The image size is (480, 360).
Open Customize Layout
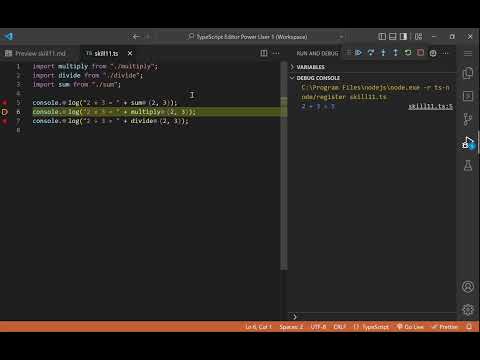418,37
